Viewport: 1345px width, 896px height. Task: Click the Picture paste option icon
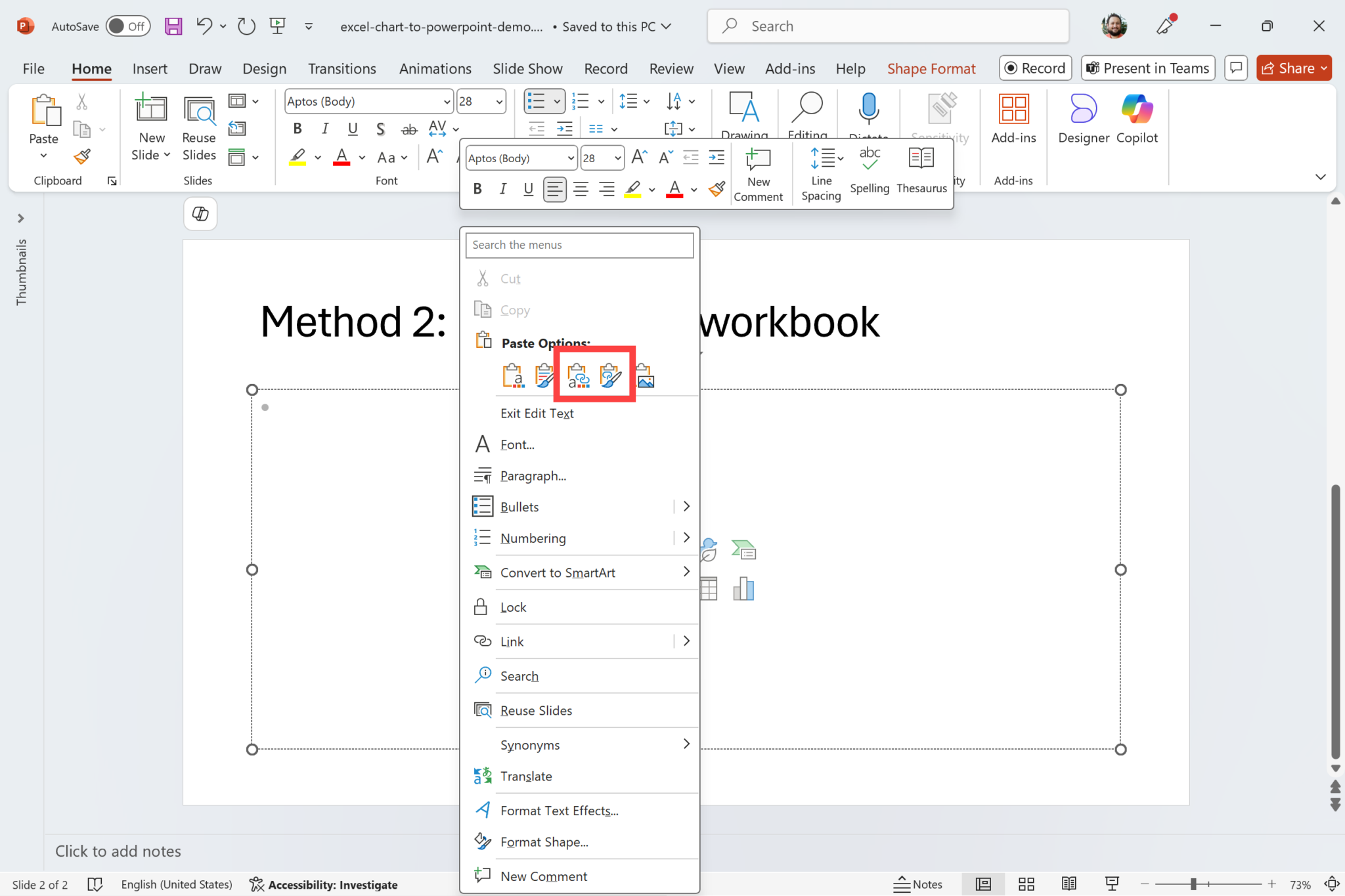645,376
